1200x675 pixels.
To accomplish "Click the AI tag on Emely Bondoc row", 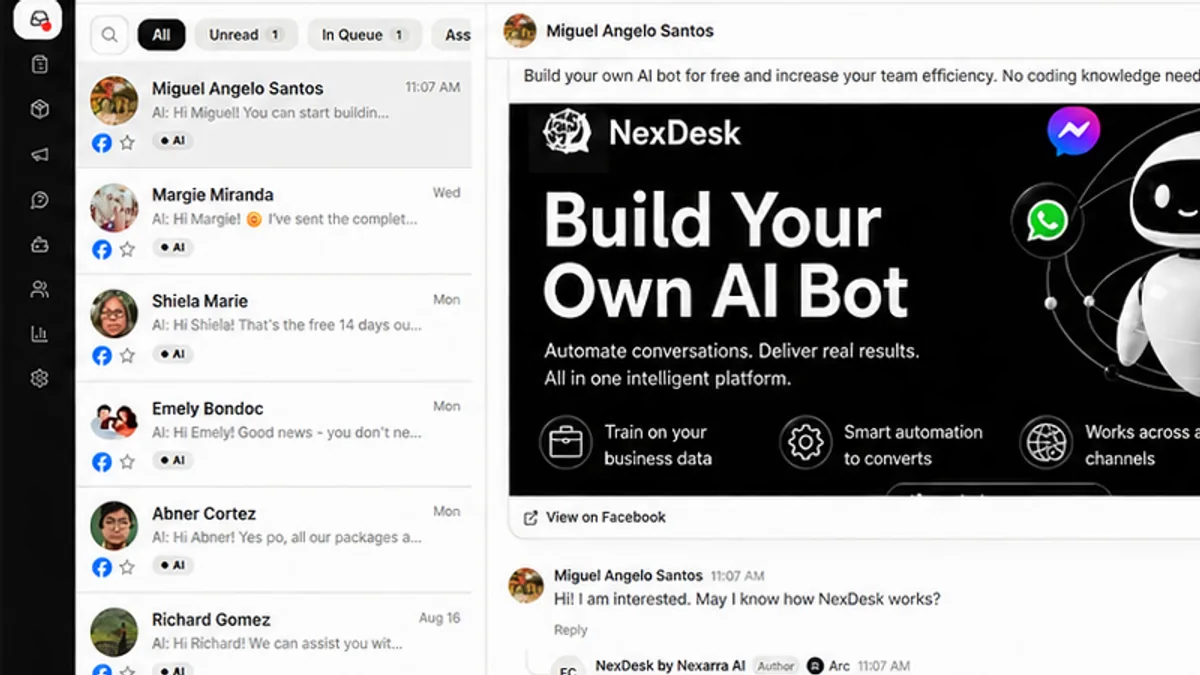I will [172, 460].
